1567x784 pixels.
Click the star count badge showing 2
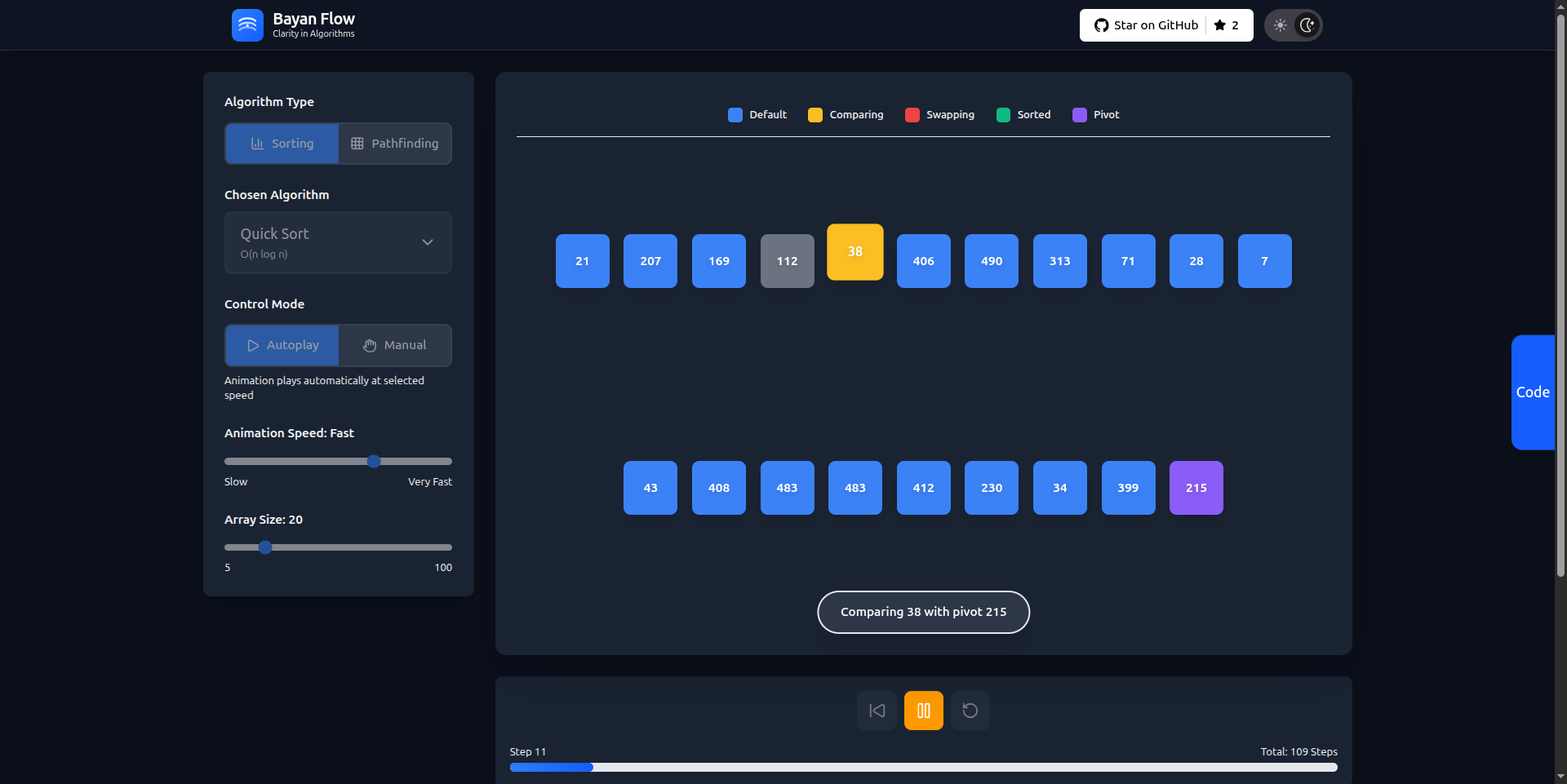click(1227, 25)
